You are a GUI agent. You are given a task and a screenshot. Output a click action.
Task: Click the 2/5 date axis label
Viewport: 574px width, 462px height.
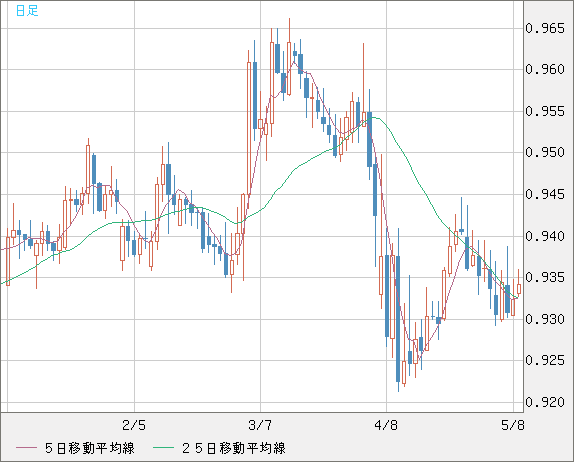(134, 425)
